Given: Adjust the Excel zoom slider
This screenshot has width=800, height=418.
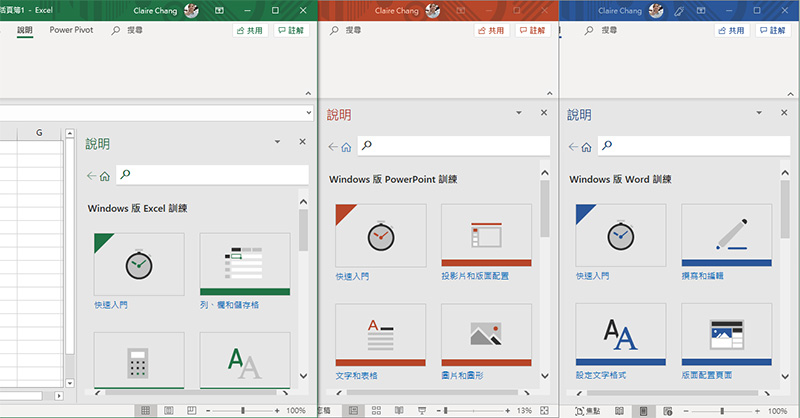Looking at the screenshot, I should point(243,410).
